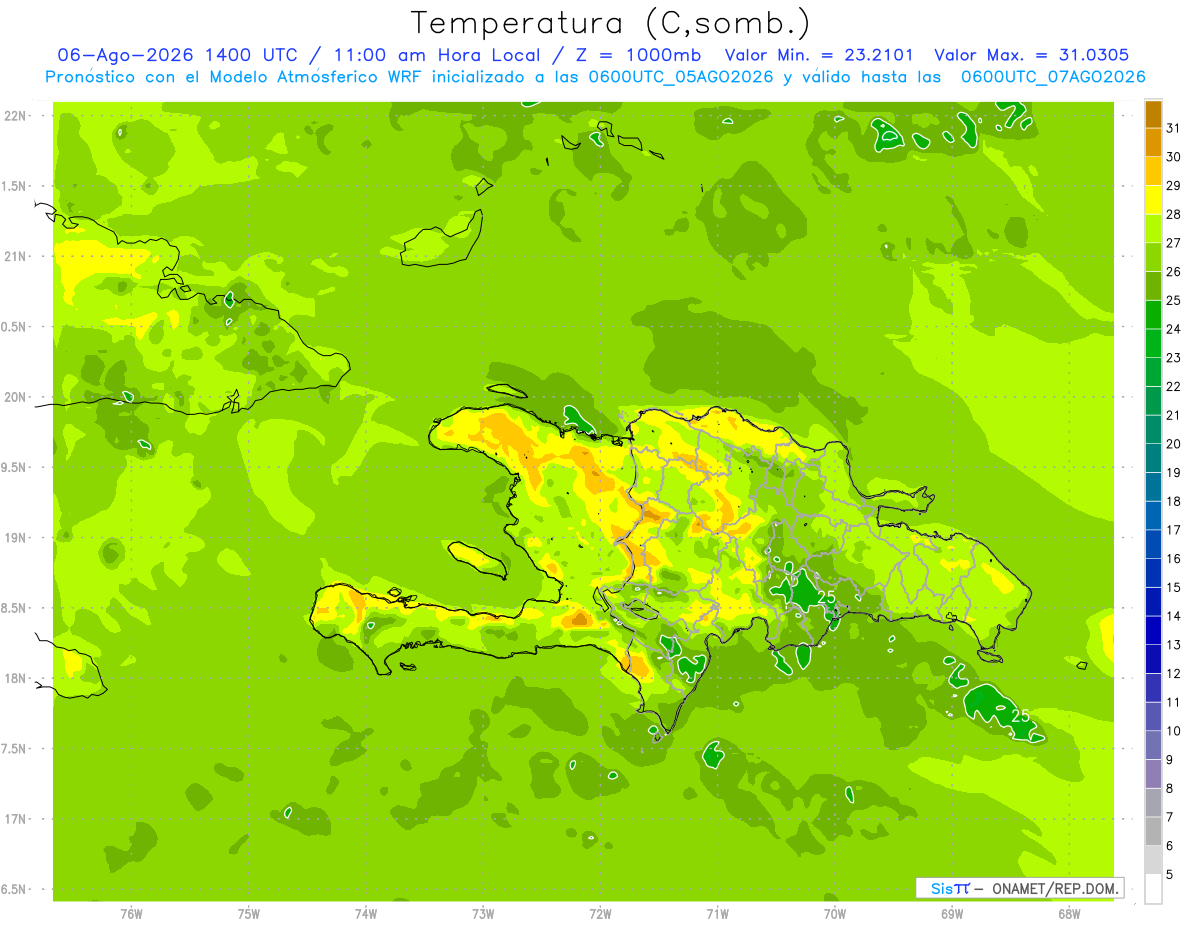Viewport: 1200px width, 927px height.
Task: Click the '75W' longitude label
Action: click(x=248, y=914)
